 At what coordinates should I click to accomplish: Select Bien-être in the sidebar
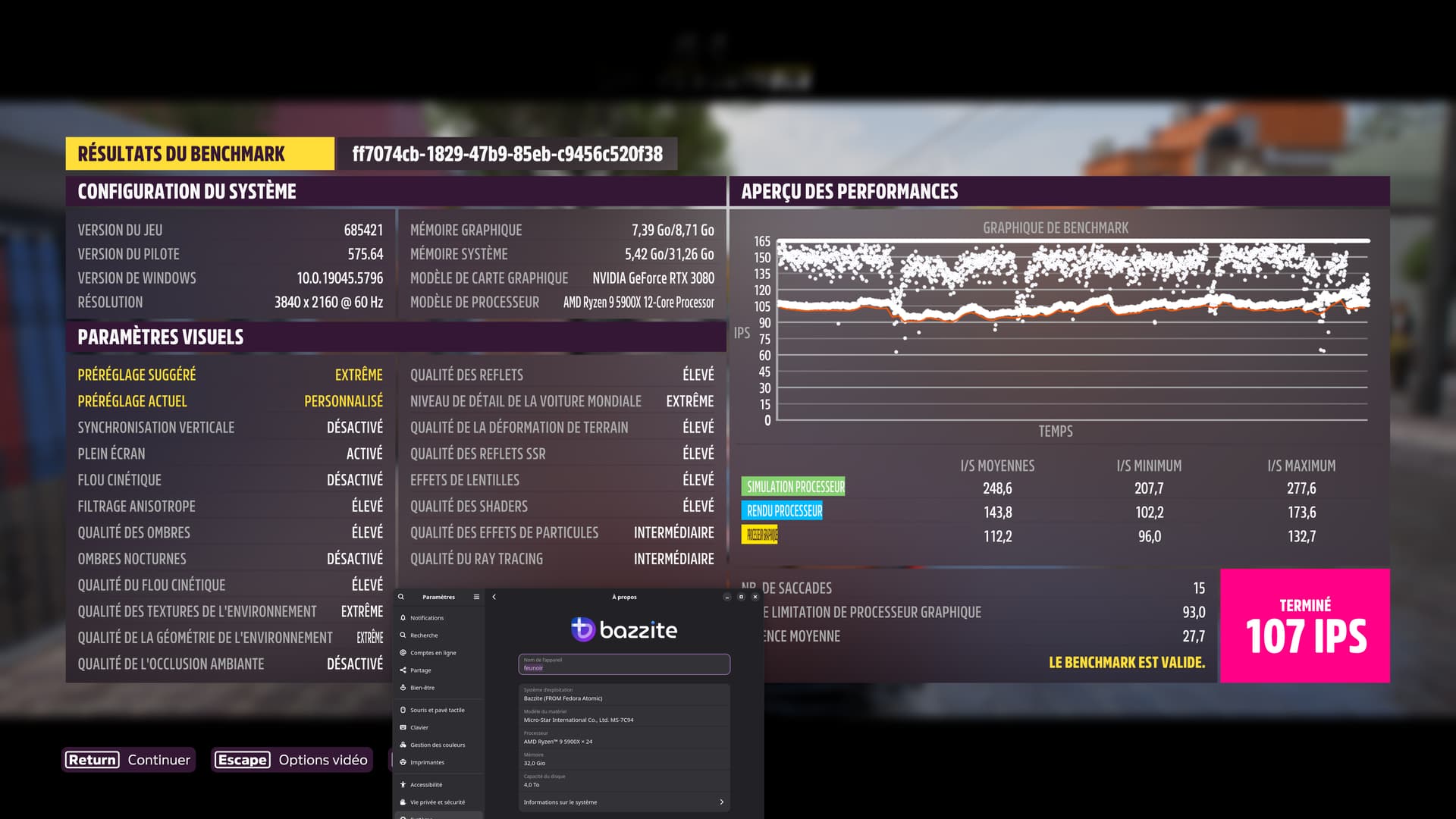pyautogui.click(x=422, y=688)
